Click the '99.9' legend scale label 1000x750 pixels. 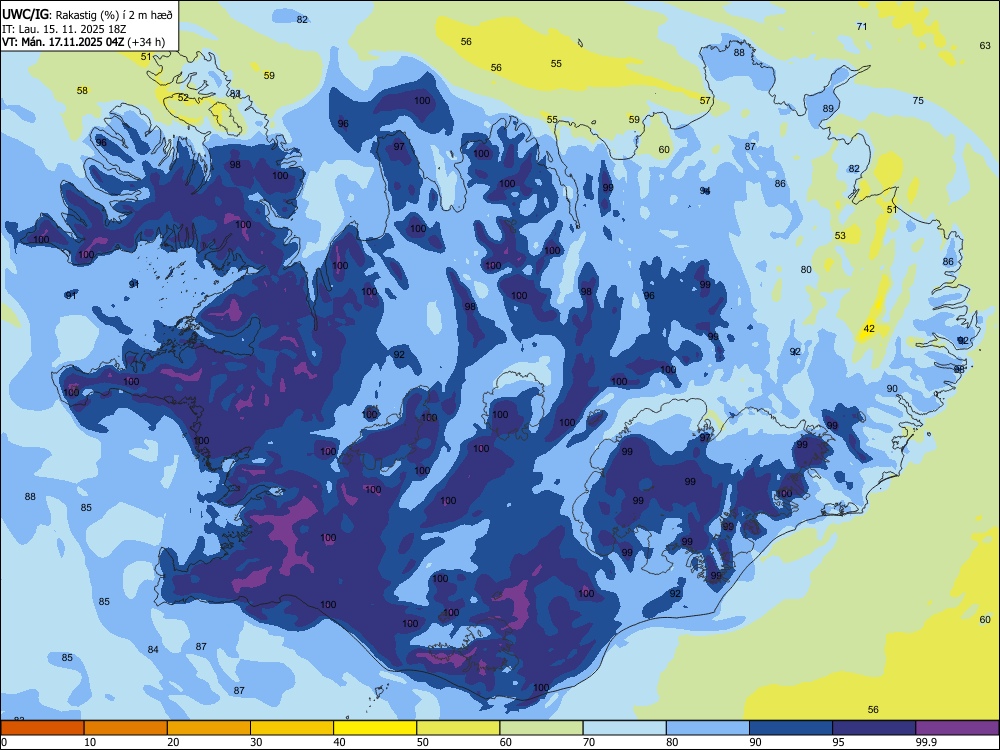(x=926, y=742)
